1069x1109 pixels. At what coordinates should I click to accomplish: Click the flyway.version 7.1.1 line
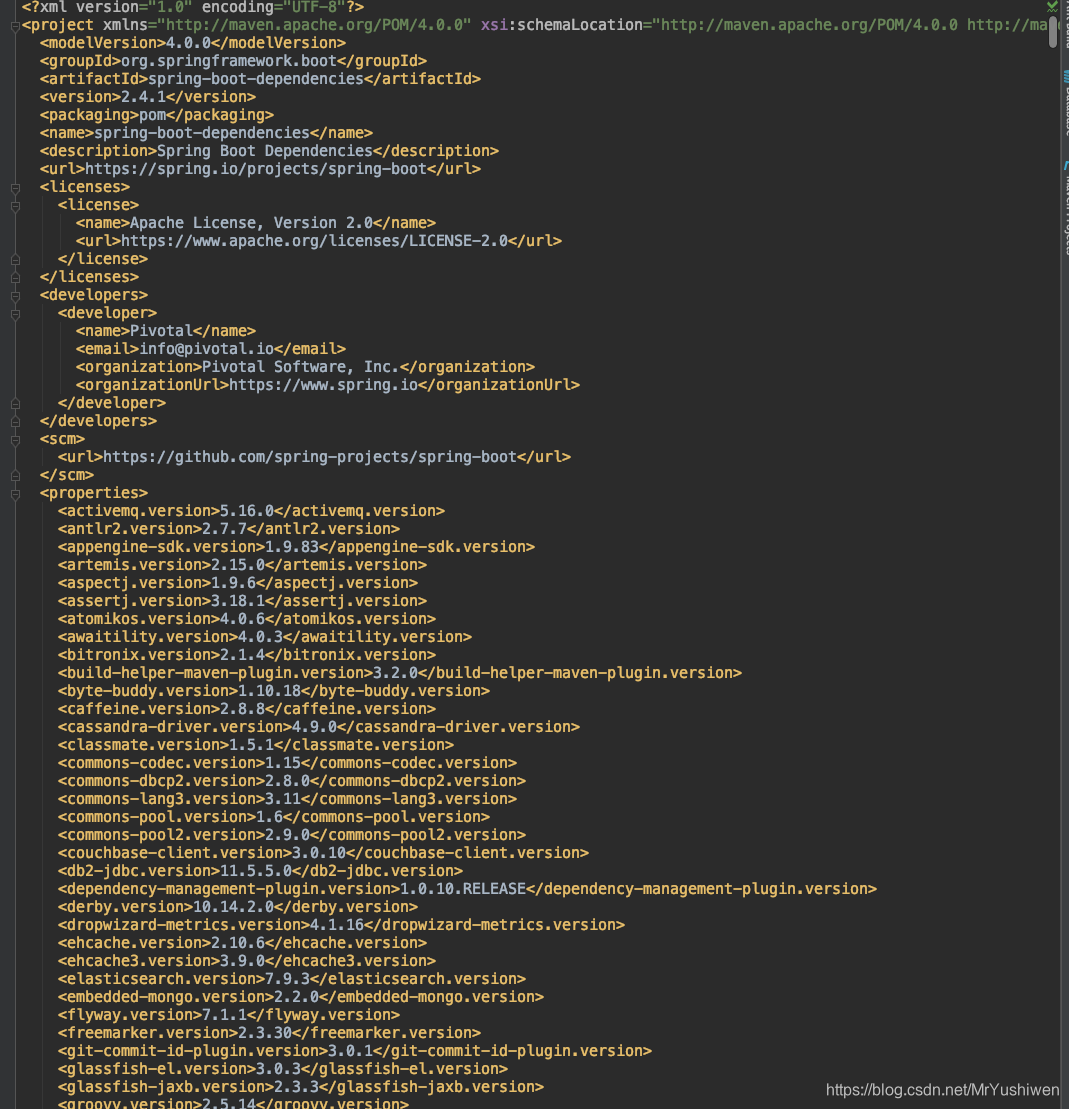tap(229, 1016)
